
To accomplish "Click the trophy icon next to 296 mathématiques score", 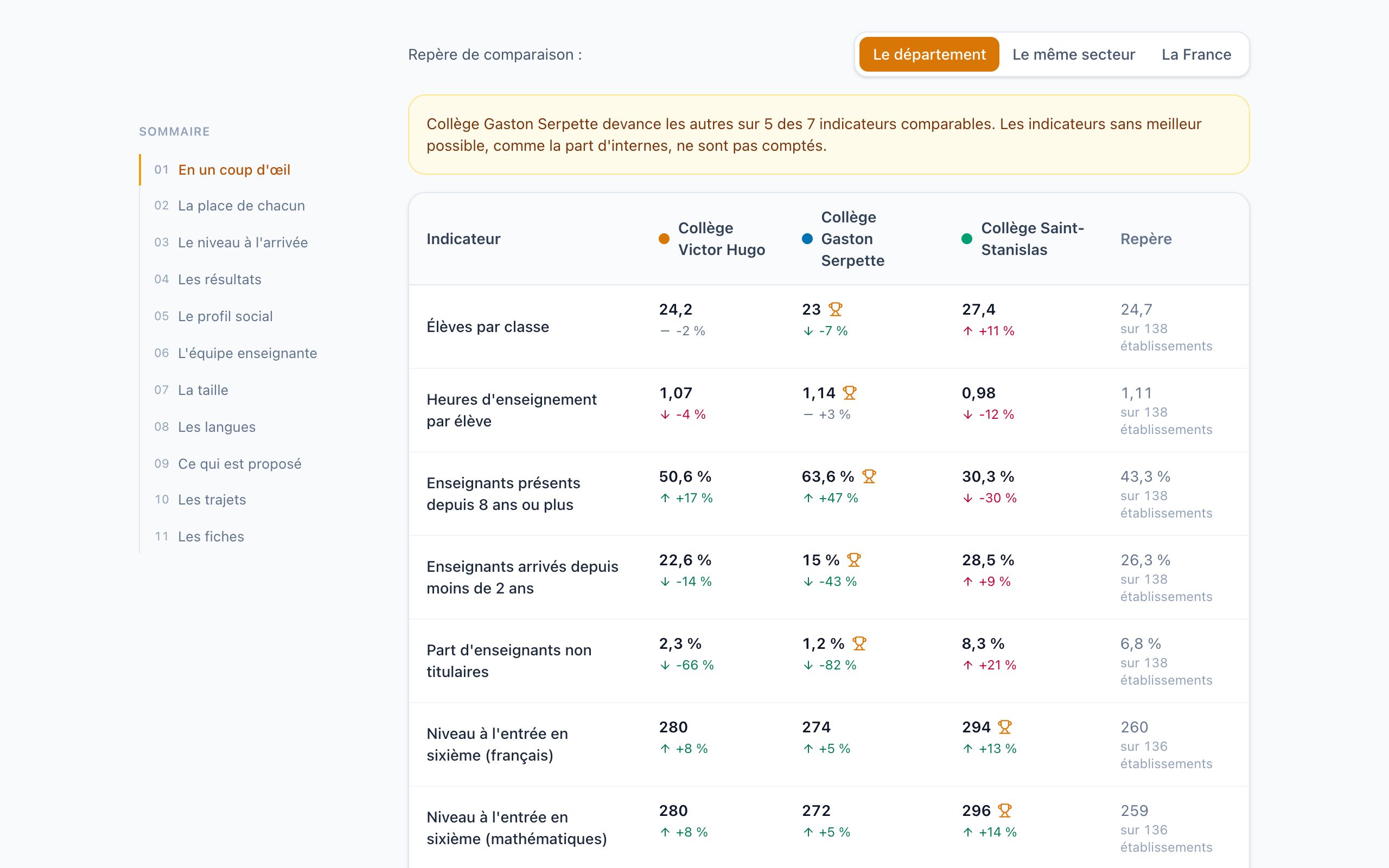I will click(1004, 810).
